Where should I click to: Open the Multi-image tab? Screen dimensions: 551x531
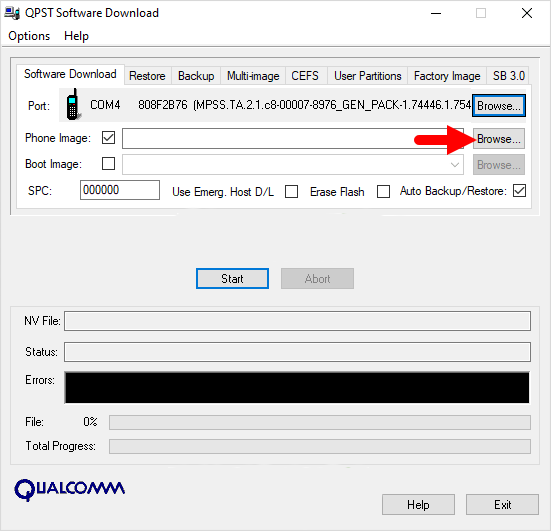(253, 76)
